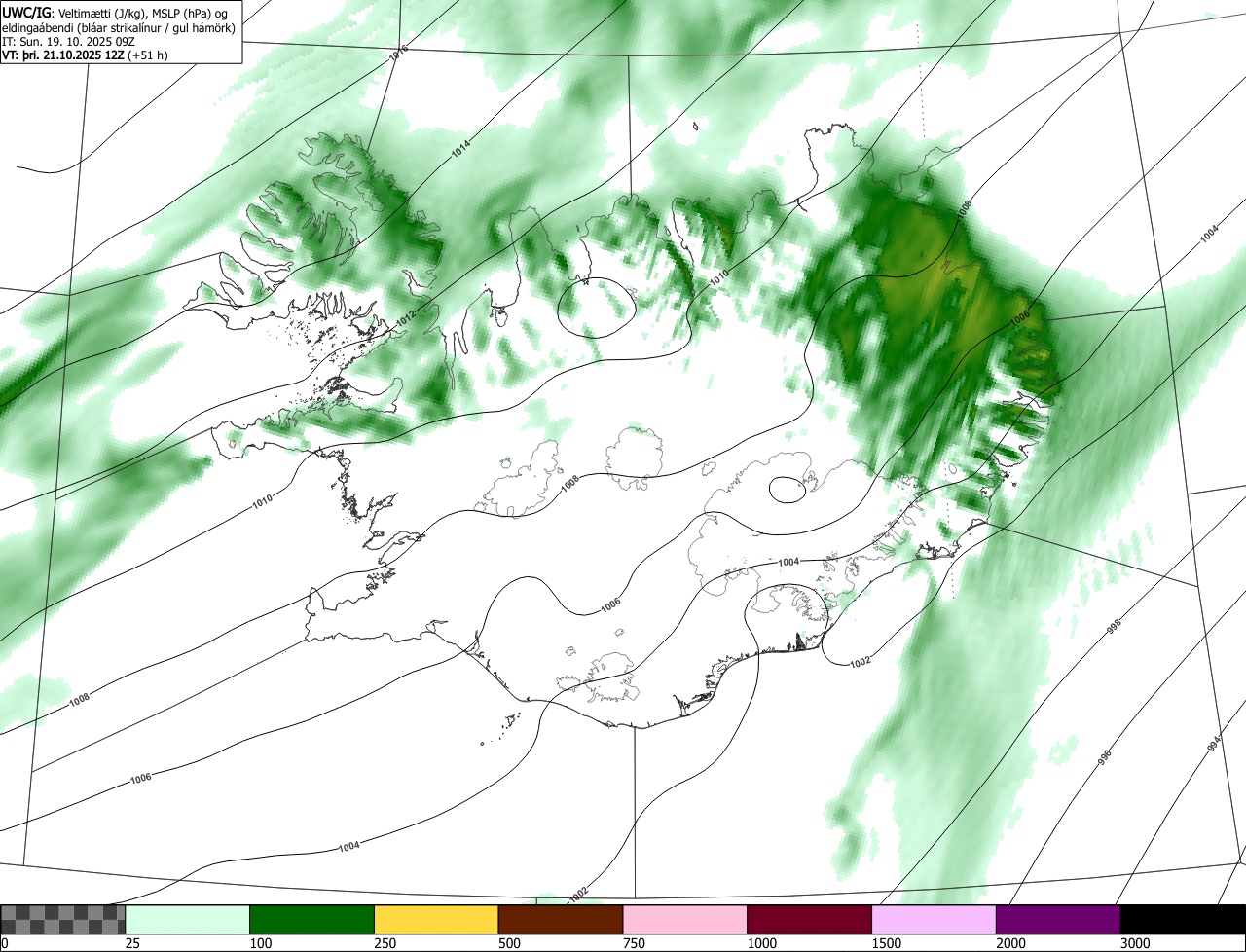Pick the dark green 100–250 legend swatch
Screen dimensions: 1246x952
click(312, 920)
